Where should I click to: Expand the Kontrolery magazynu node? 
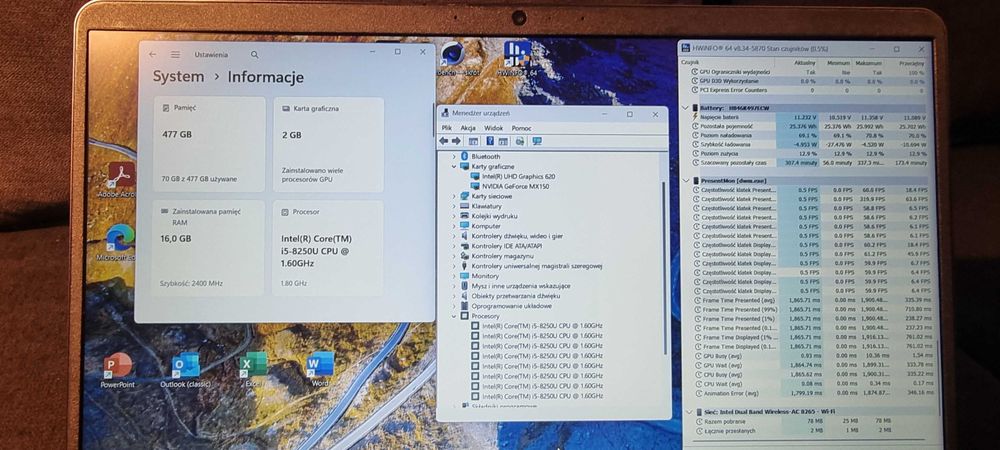coord(453,256)
